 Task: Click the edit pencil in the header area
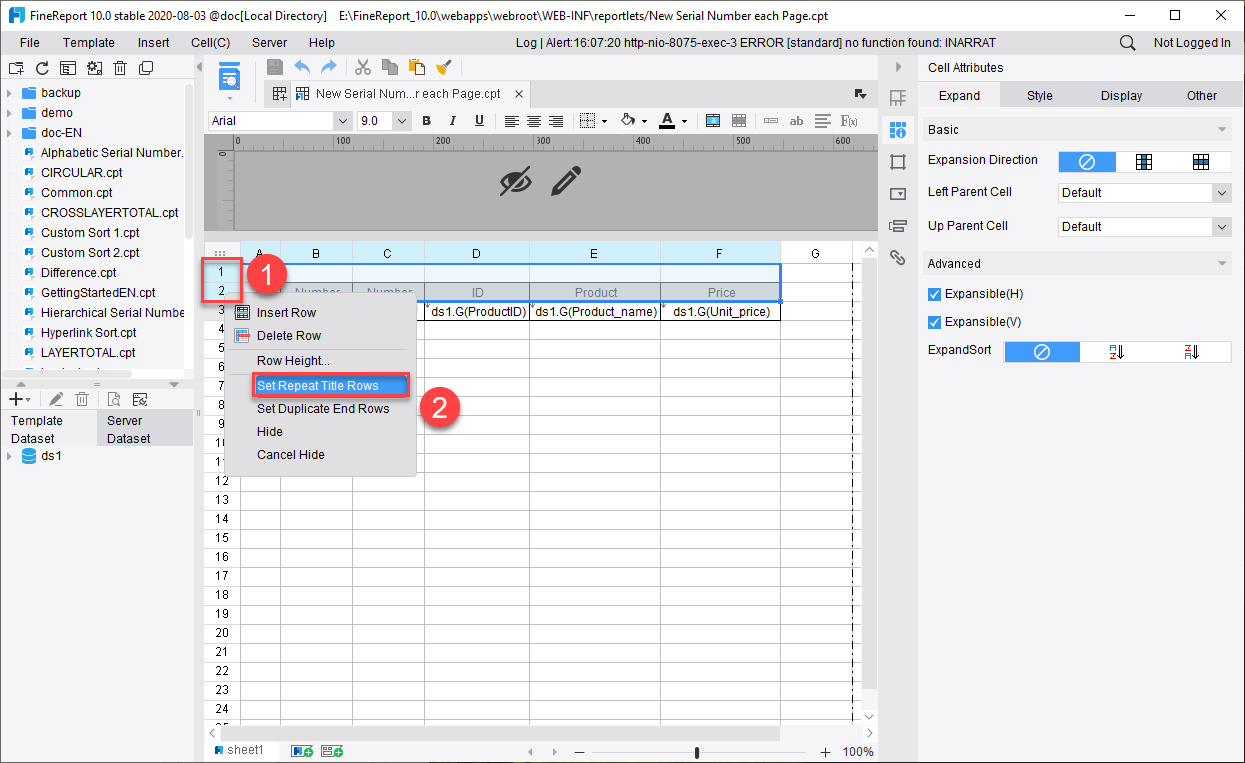coord(565,181)
